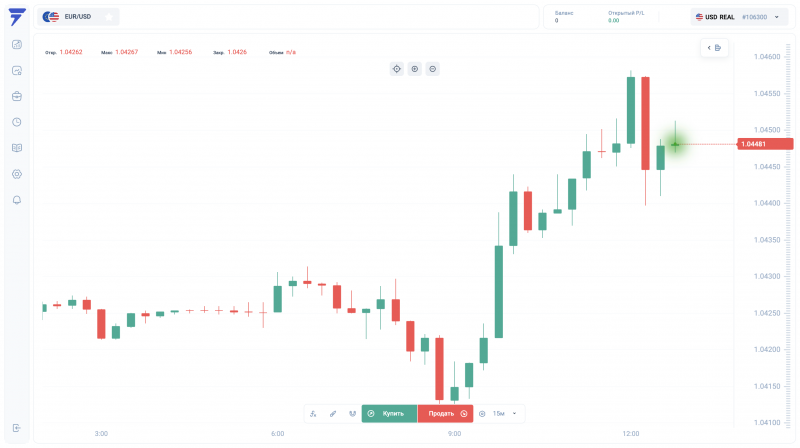Click the green Купить buy button

pos(389,414)
